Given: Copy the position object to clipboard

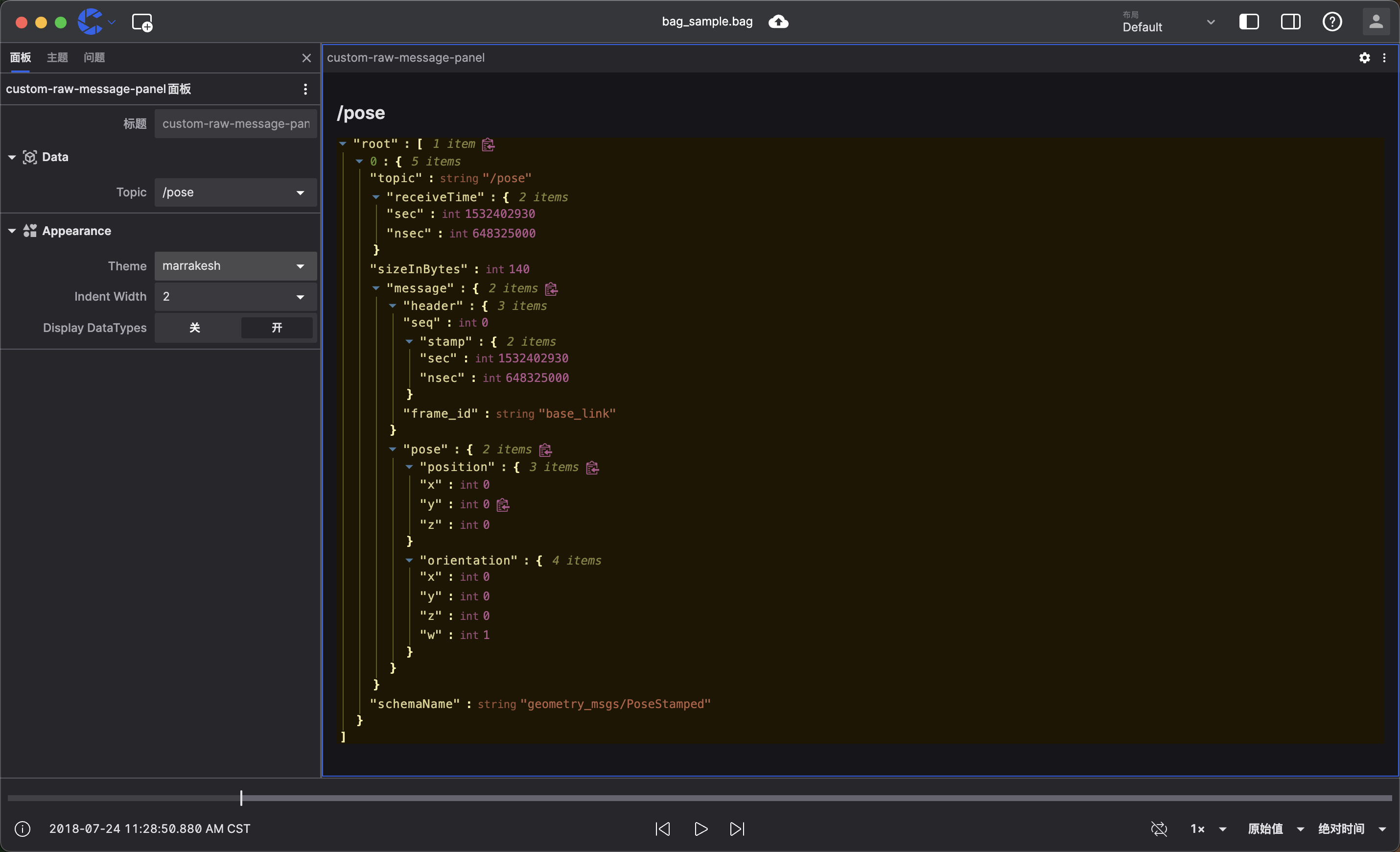Looking at the screenshot, I should pos(592,467).
